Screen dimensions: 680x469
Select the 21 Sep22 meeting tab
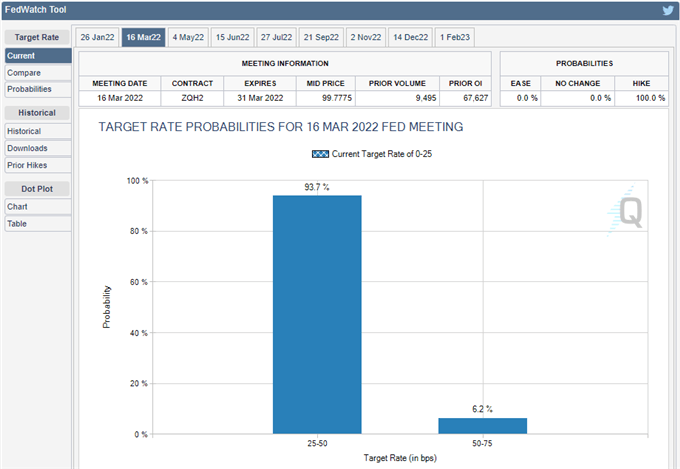point(321,37)
